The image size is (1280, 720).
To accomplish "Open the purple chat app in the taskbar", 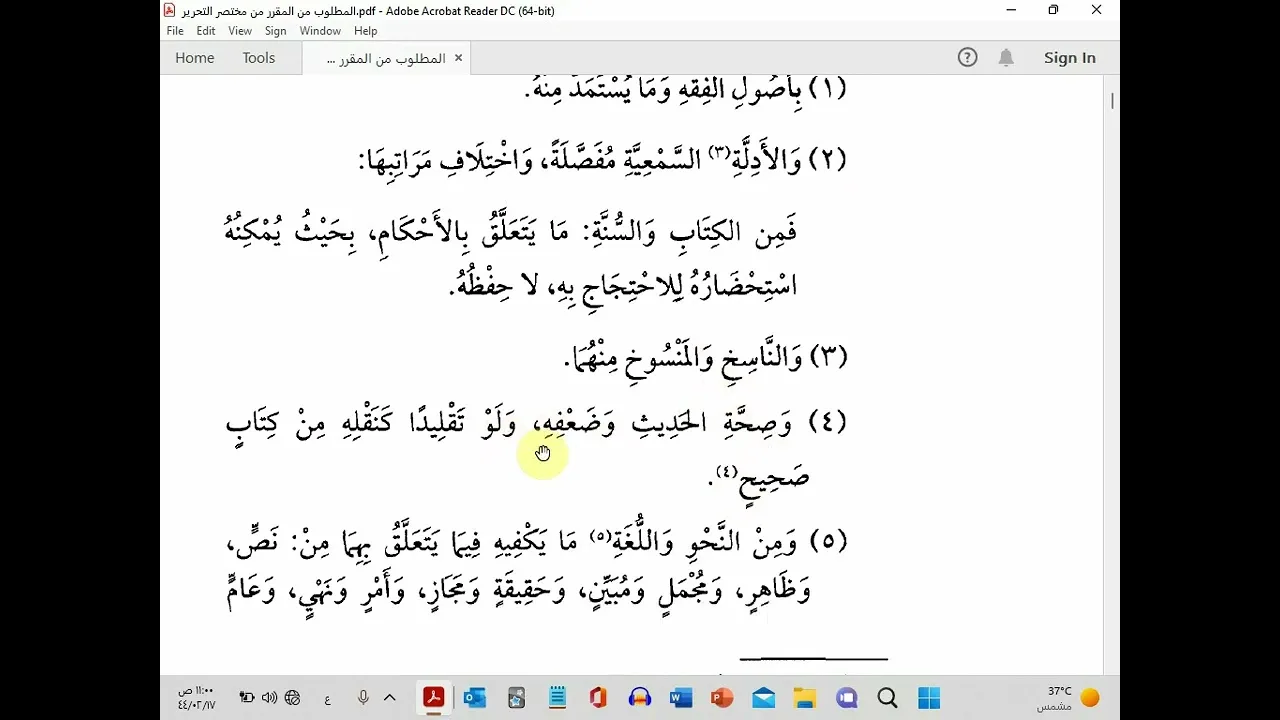I will (x=846, y=697).
